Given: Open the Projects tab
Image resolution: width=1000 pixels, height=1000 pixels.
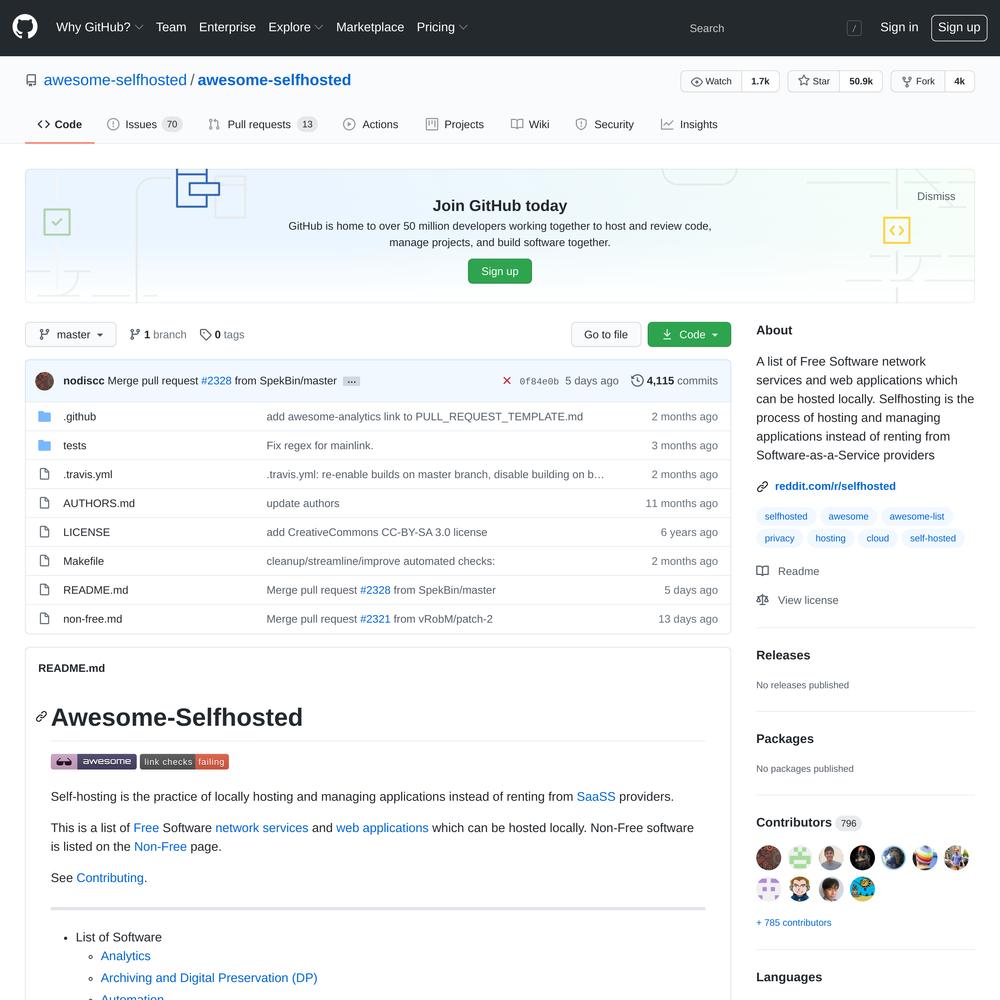Looking at the screenshot, I should [455, 124].
